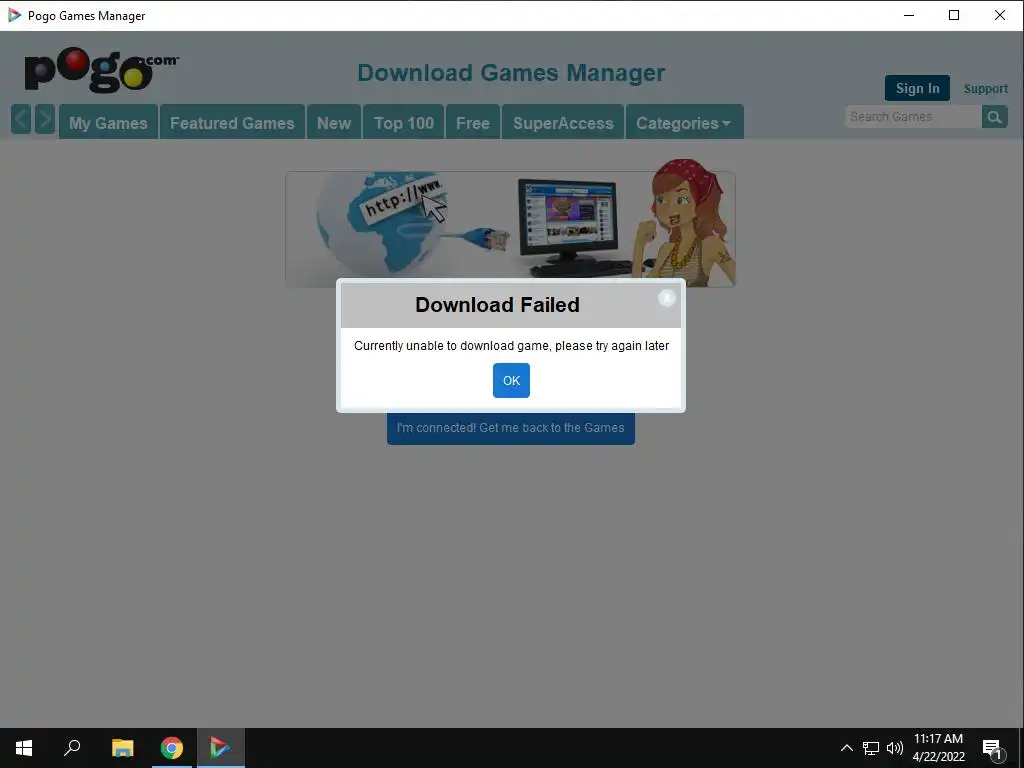
Task: Open the SuperAccess tab
Action: pos(563,122)
